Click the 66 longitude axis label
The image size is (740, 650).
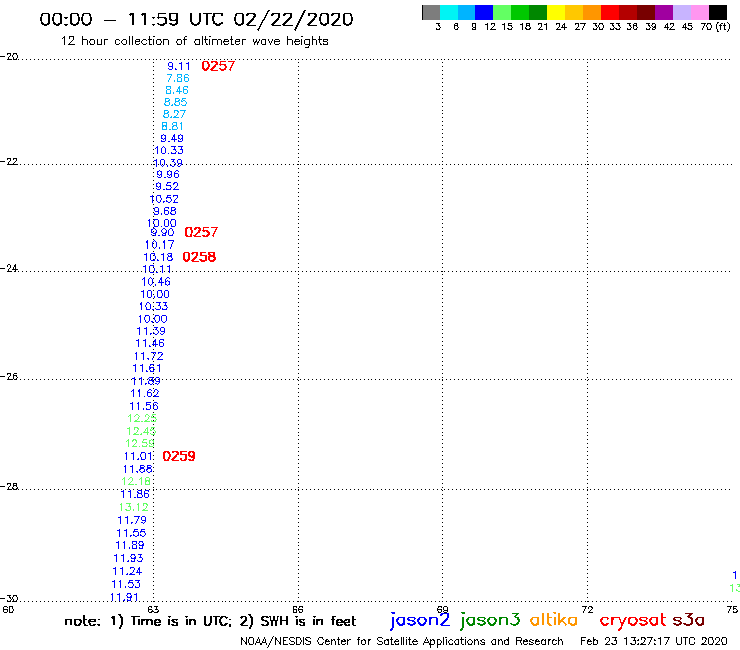[x=298, y=609]
